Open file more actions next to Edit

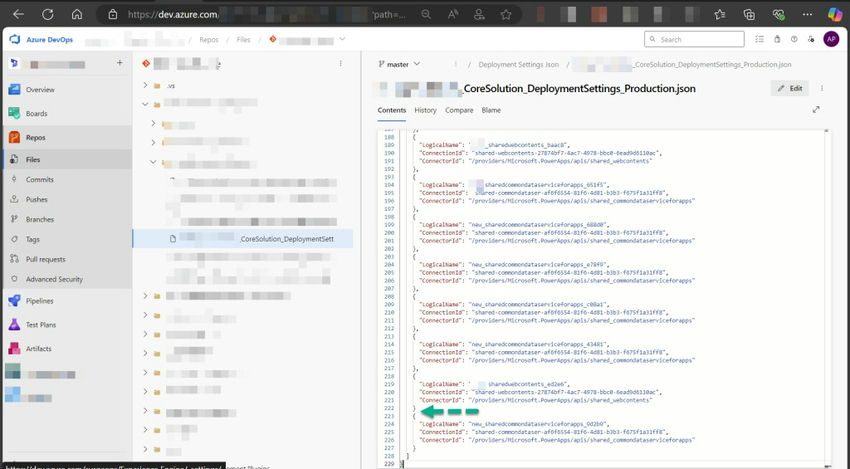pyautogui.click(x=822, y=88)
